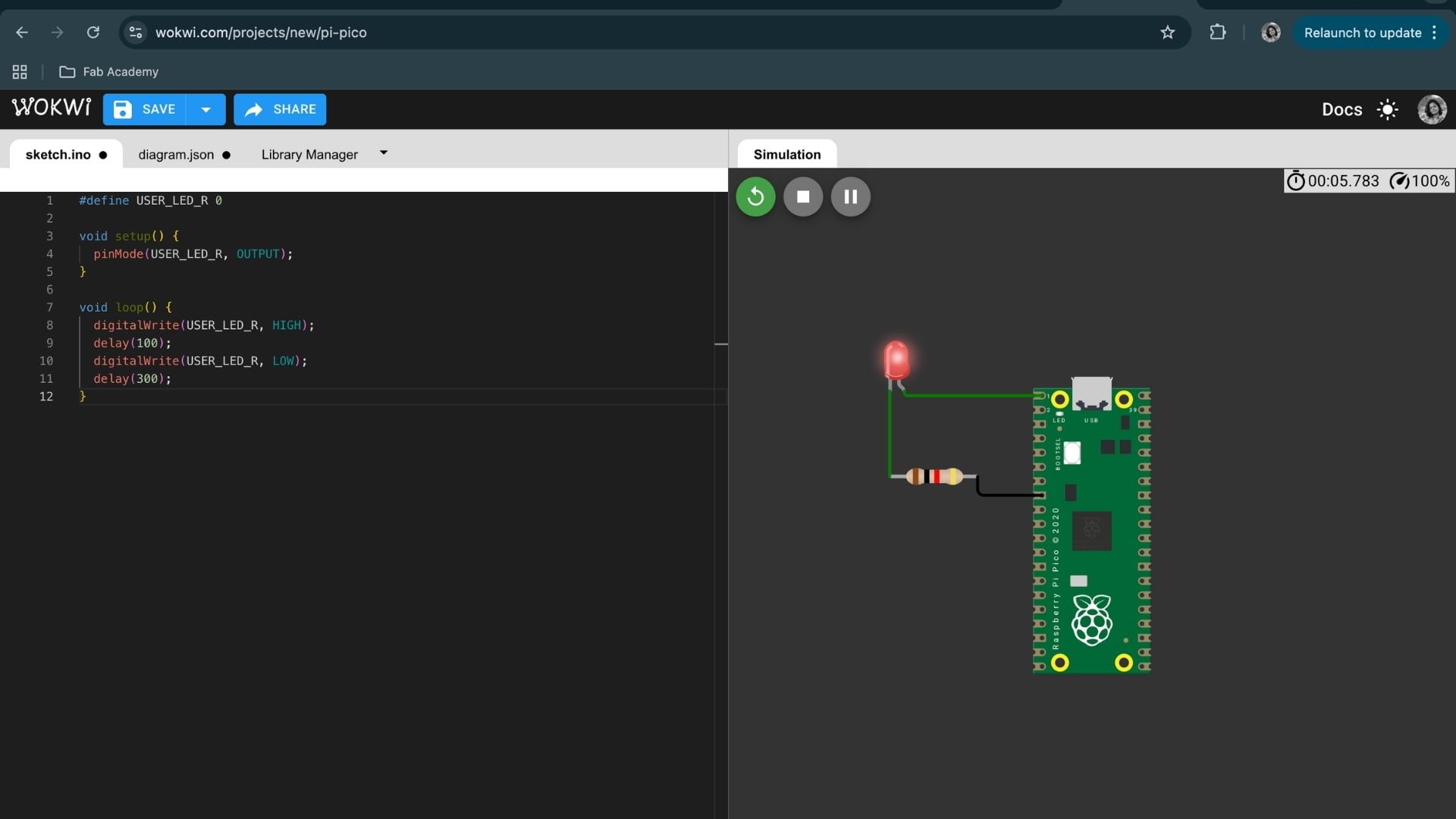Screen dimensions: 1456x819
Task: Expand the editor tabs dropdown arrow
Action: coord(384,153)
